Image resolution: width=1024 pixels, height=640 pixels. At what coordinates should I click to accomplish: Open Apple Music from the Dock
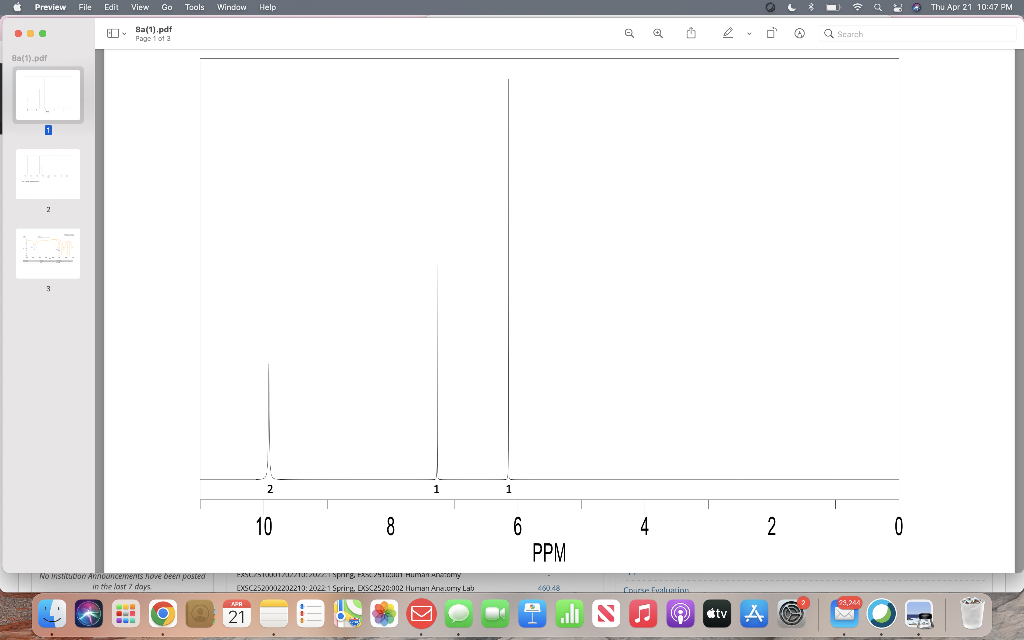(645, 614)
